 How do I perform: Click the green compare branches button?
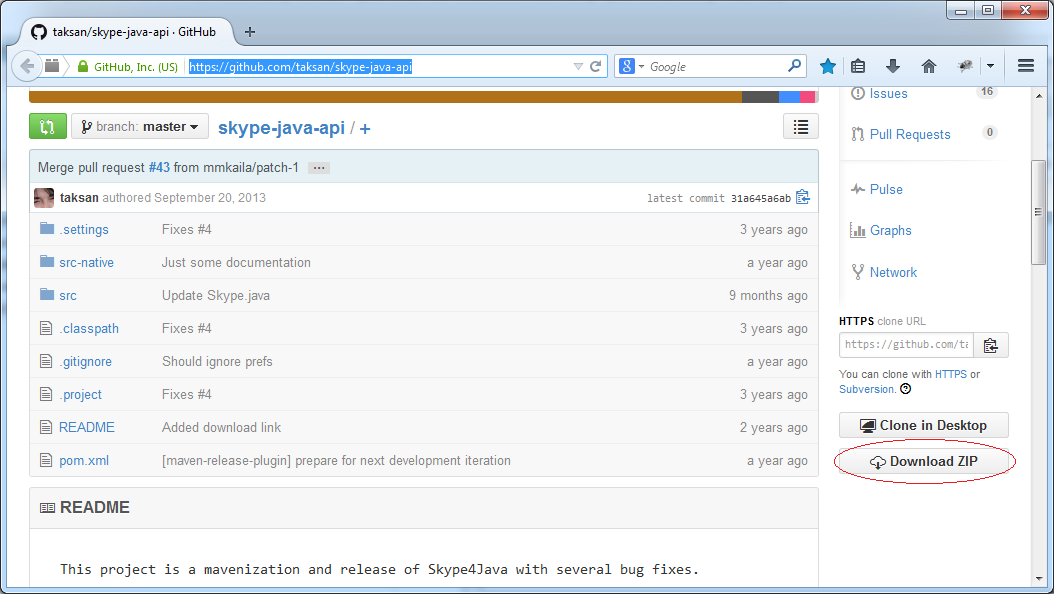pos(48,126)
